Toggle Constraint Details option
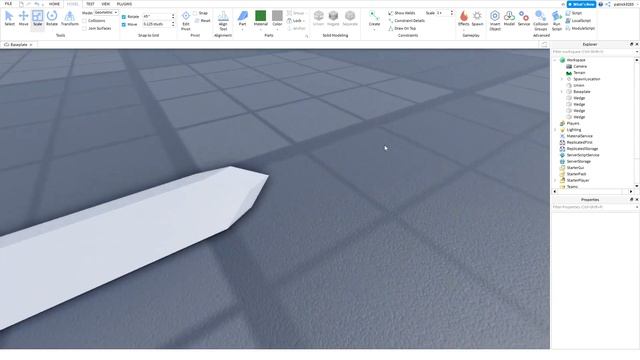Screen dimensions: 640x360 coord(407,20)
